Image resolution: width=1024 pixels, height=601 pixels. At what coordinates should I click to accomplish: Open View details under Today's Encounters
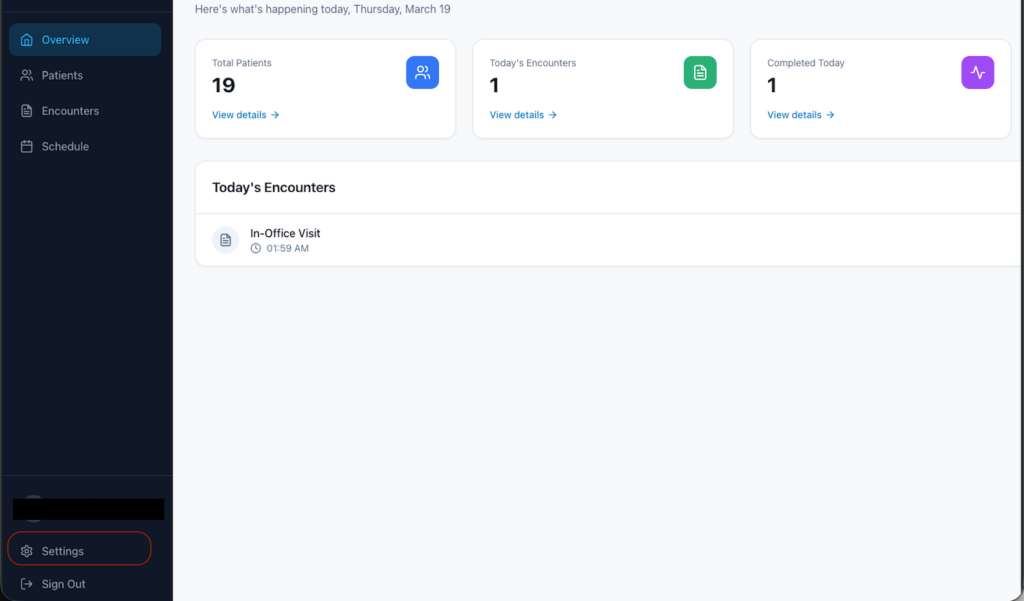click(523, 115)
